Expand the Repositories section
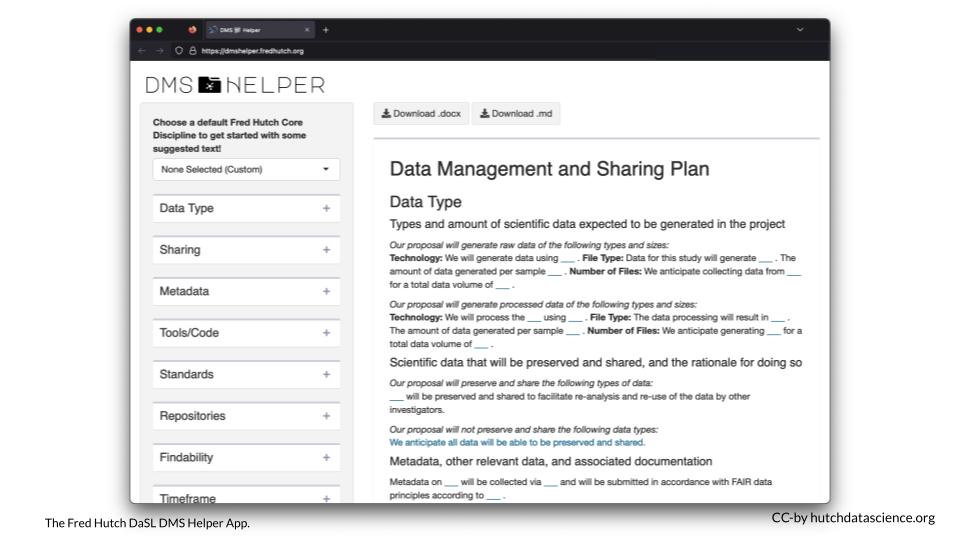The height and width of the screenshot is (540, 960). [246, 416]
